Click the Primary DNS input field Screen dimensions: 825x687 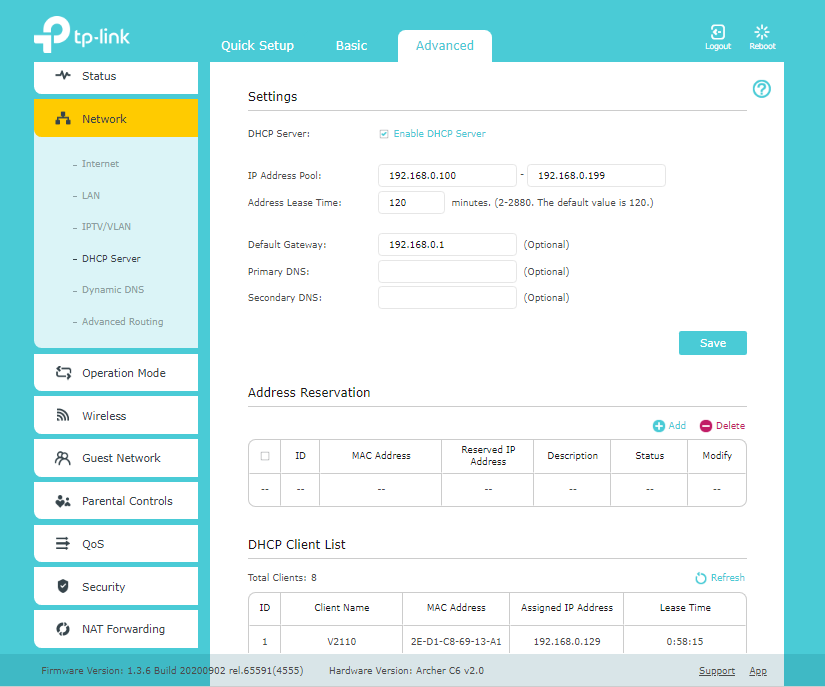pyautogui.click(x=447, y=271)
